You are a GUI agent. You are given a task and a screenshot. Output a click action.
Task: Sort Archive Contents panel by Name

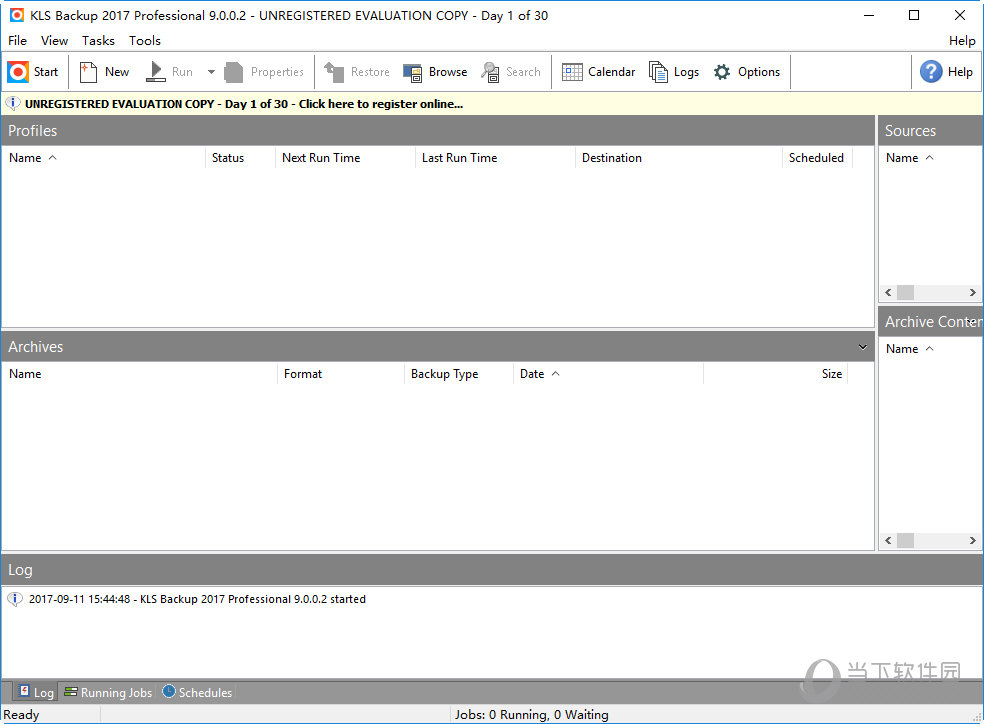tap(931, 349)
